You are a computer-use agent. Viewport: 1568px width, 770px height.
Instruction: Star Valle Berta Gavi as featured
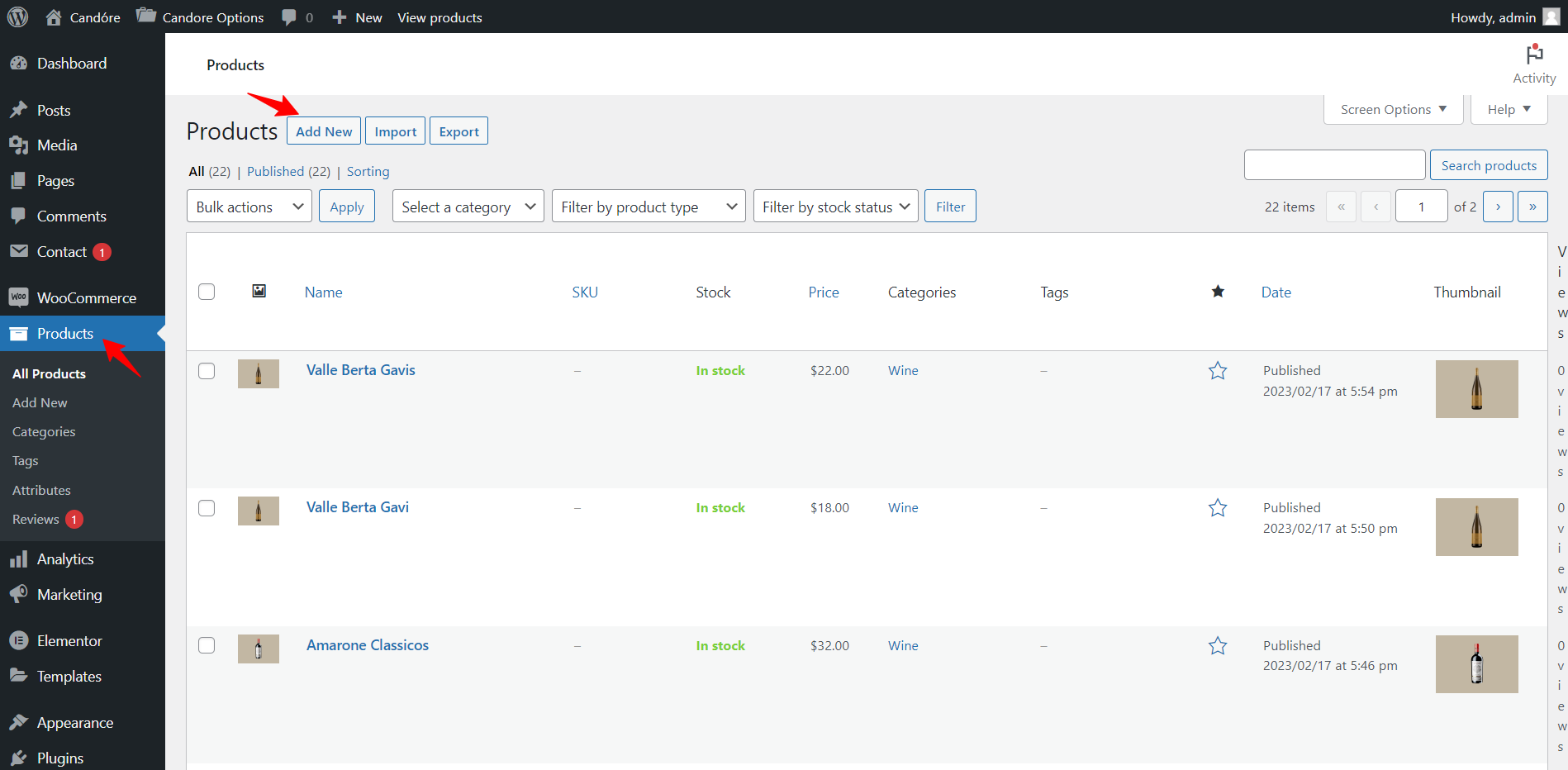click(1218, 508)
